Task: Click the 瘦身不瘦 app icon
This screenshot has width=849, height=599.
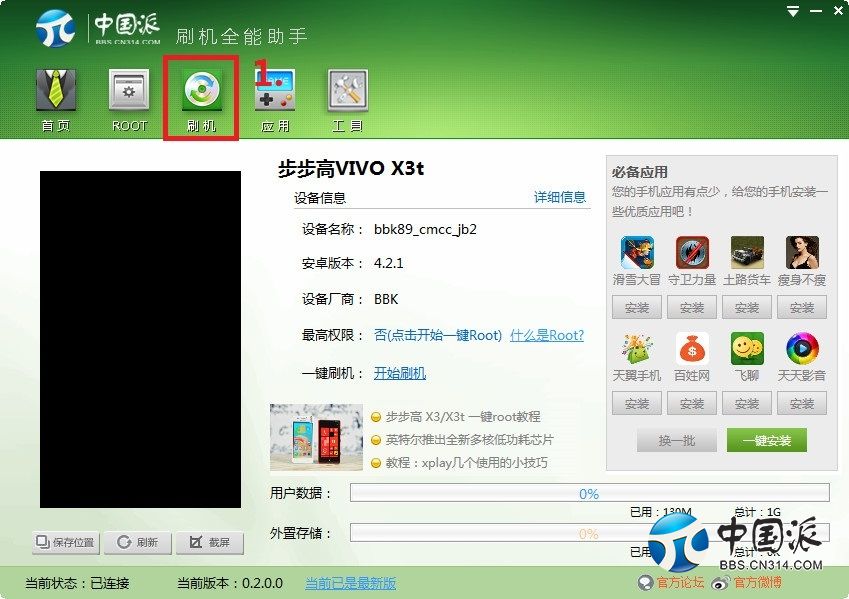Action: 802,252
